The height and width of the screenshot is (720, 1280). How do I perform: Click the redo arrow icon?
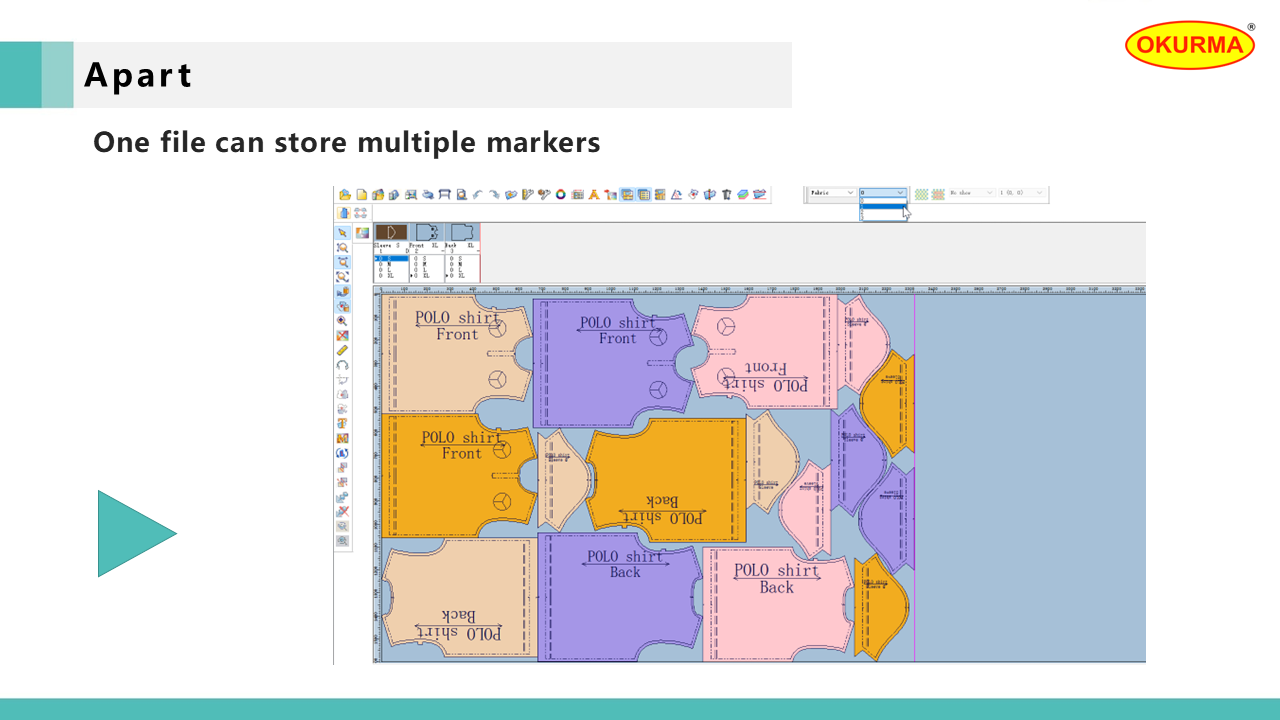[x=494, y=194]
